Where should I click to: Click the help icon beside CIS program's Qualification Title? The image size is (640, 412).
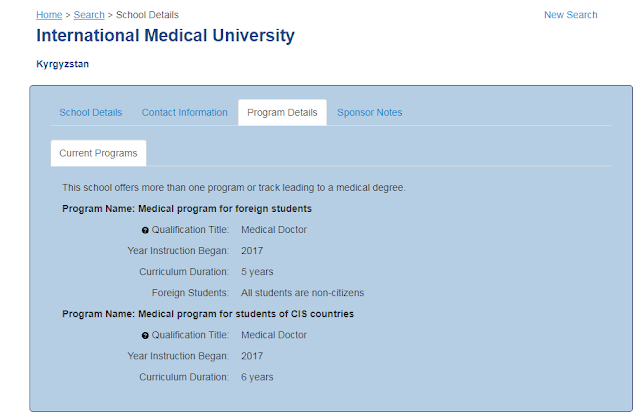[x=145, y=336]
